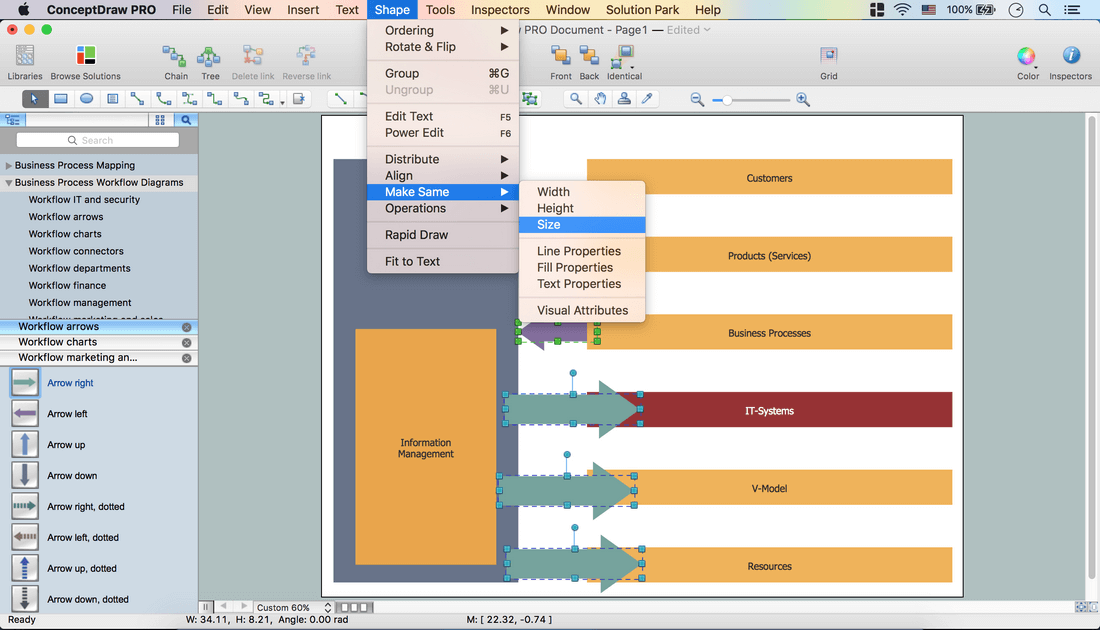Zoom out using minus magnifier

click(697, 100)
